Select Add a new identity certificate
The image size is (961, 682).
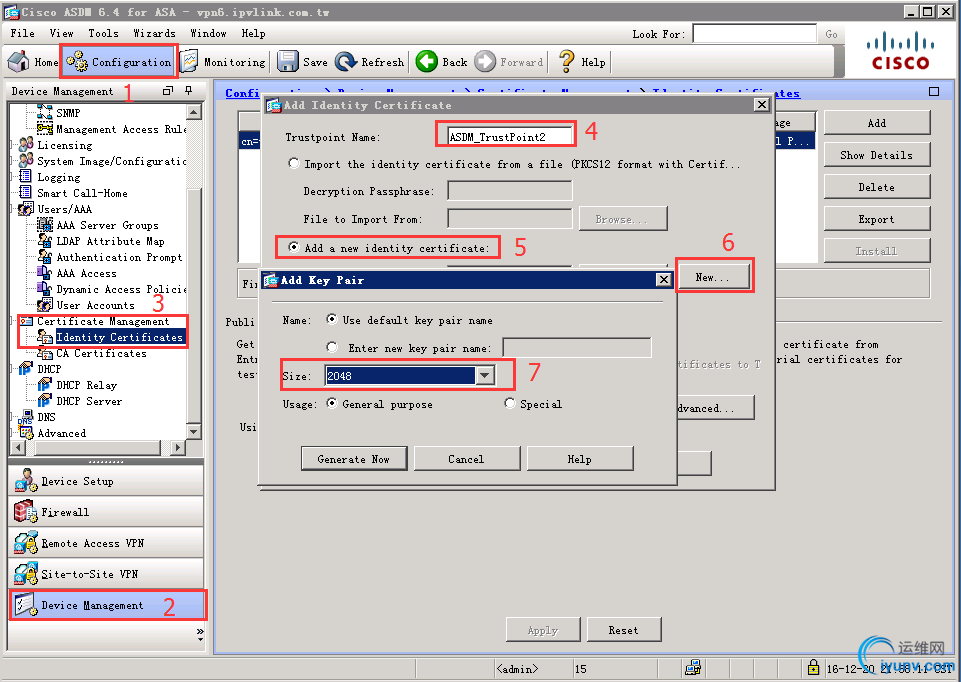coord(294,247)
